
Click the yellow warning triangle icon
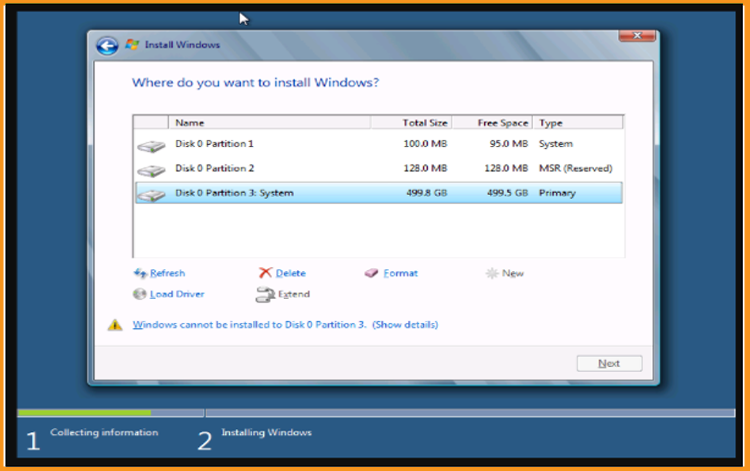(x=115, y=325)
